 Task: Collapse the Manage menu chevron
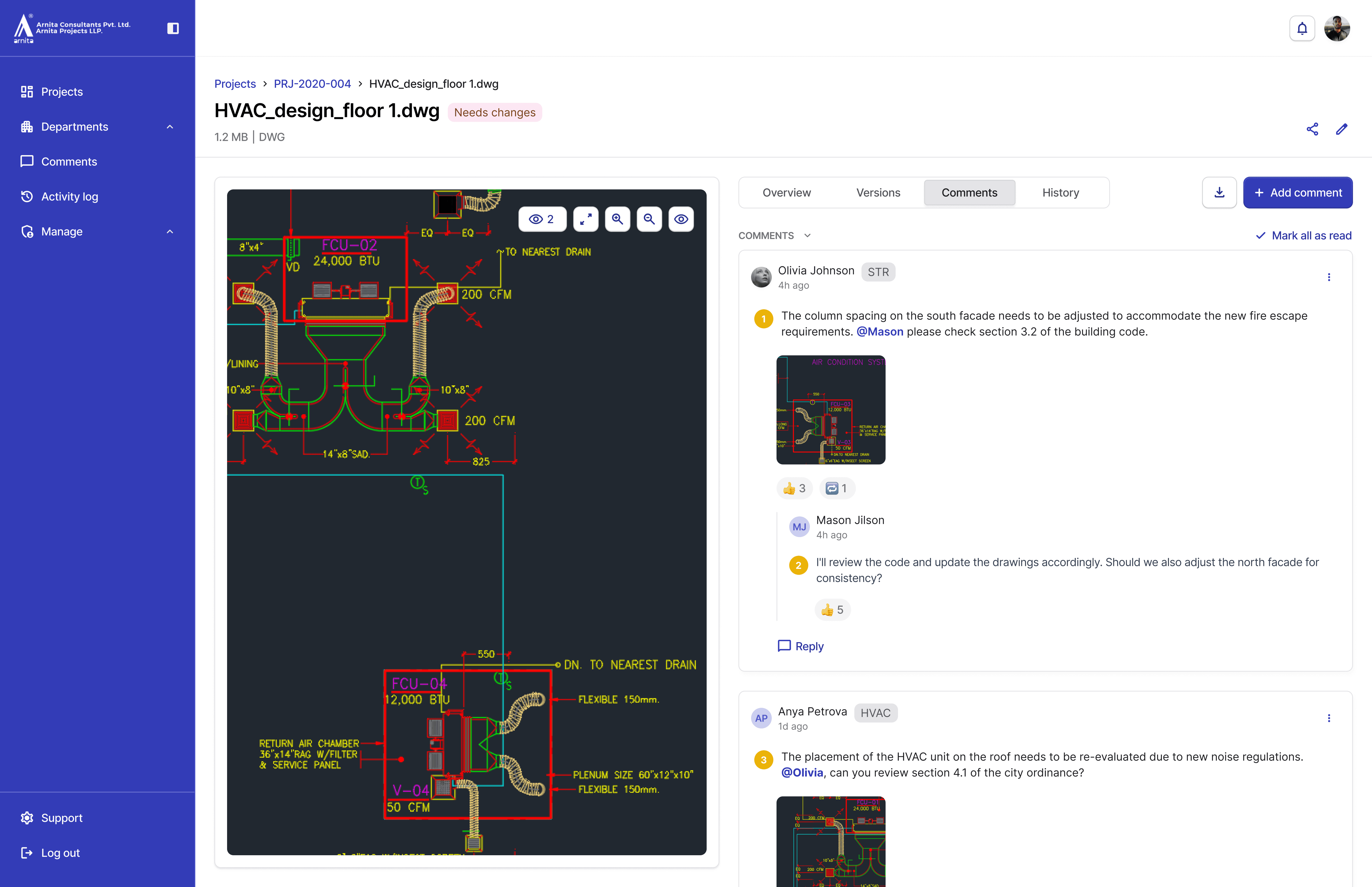point(170,232)
